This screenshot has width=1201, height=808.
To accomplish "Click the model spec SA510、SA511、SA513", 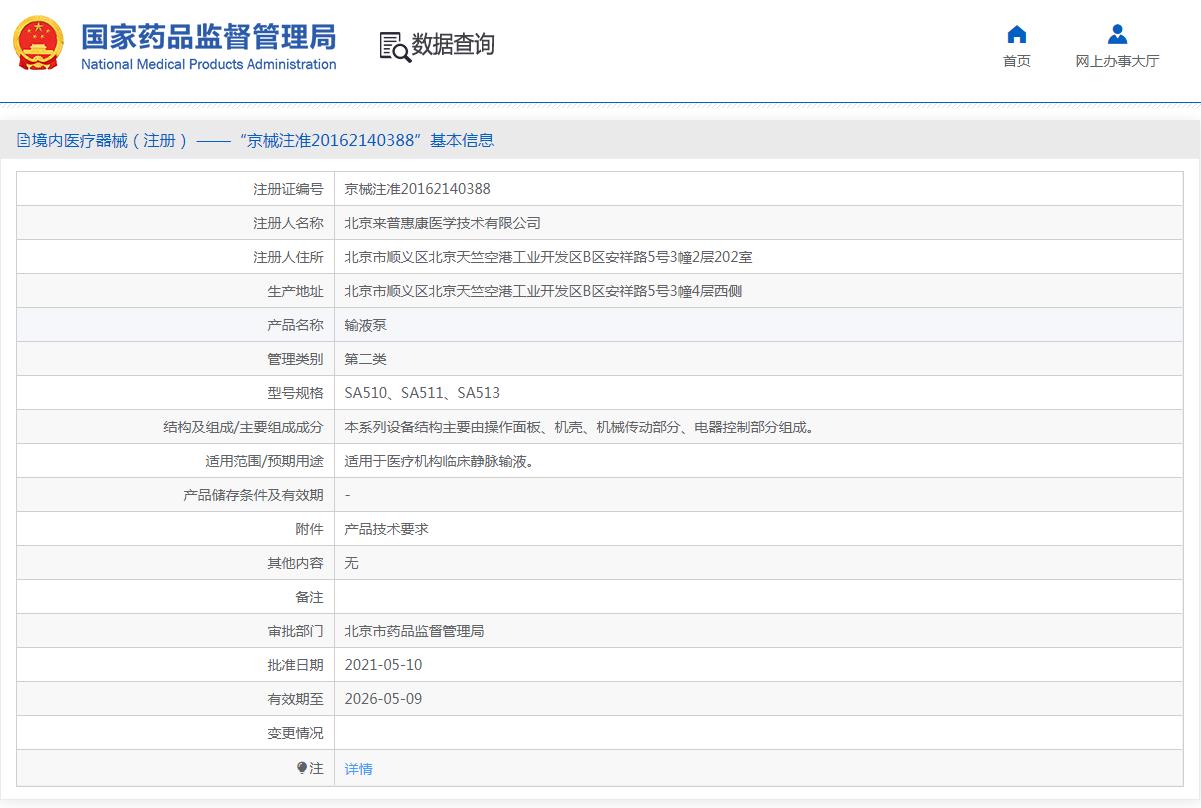I will point(421,393).
